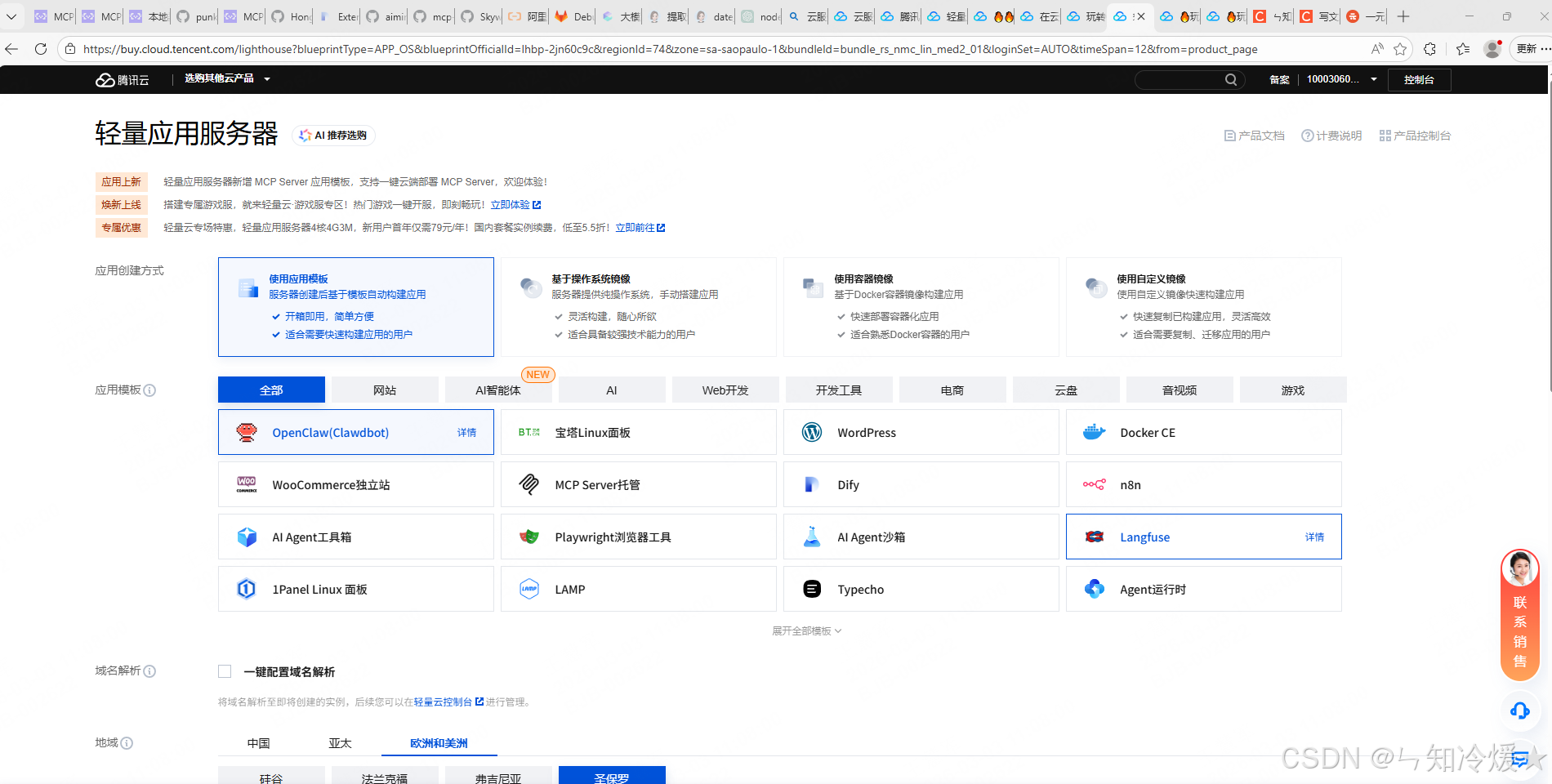Click the 应用模板 info icon
1552x784 pixels.
[149, 390]
